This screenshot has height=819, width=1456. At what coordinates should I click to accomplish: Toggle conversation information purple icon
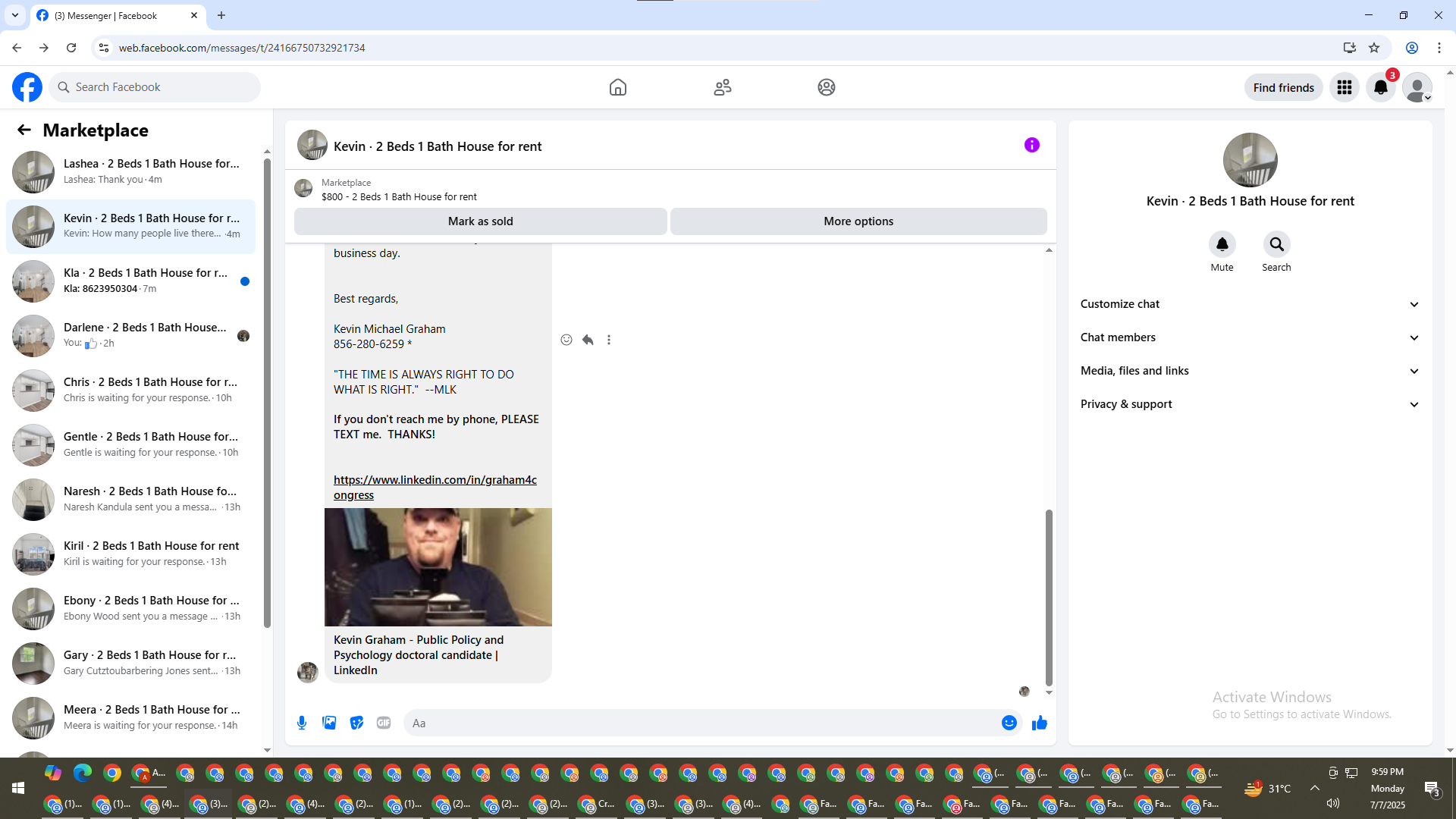1031,145
